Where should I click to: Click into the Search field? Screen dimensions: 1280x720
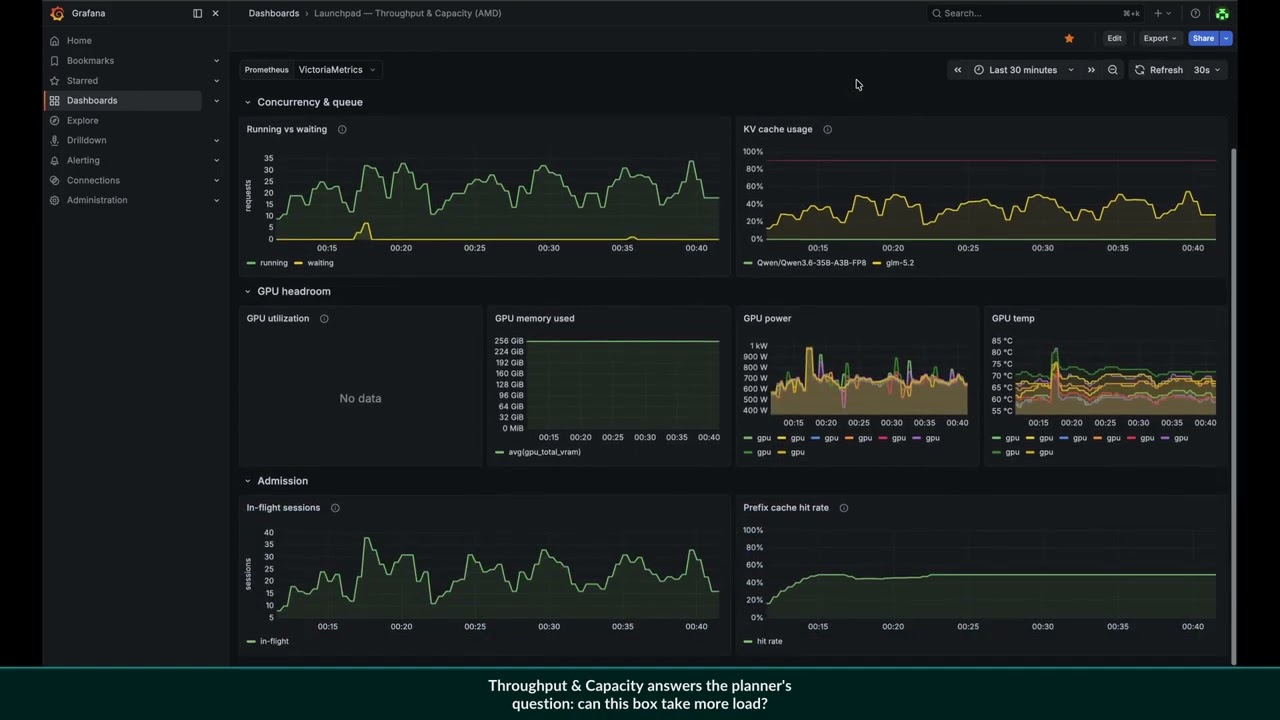click(x=1030, y=13)
